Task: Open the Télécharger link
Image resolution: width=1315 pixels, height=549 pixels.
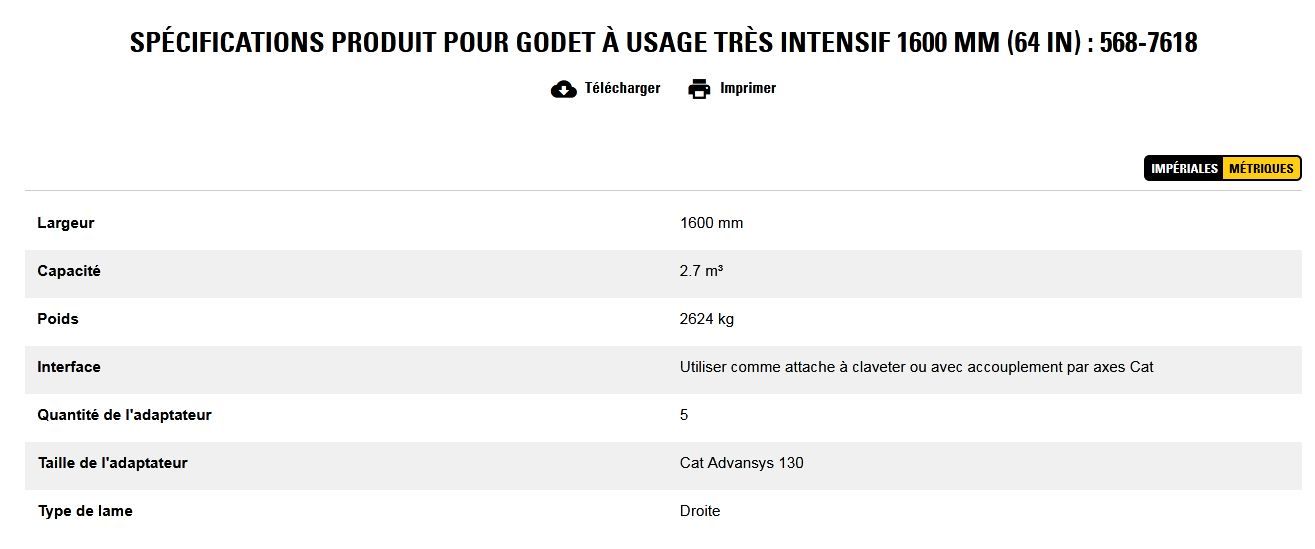Action: tap(622, 88)
